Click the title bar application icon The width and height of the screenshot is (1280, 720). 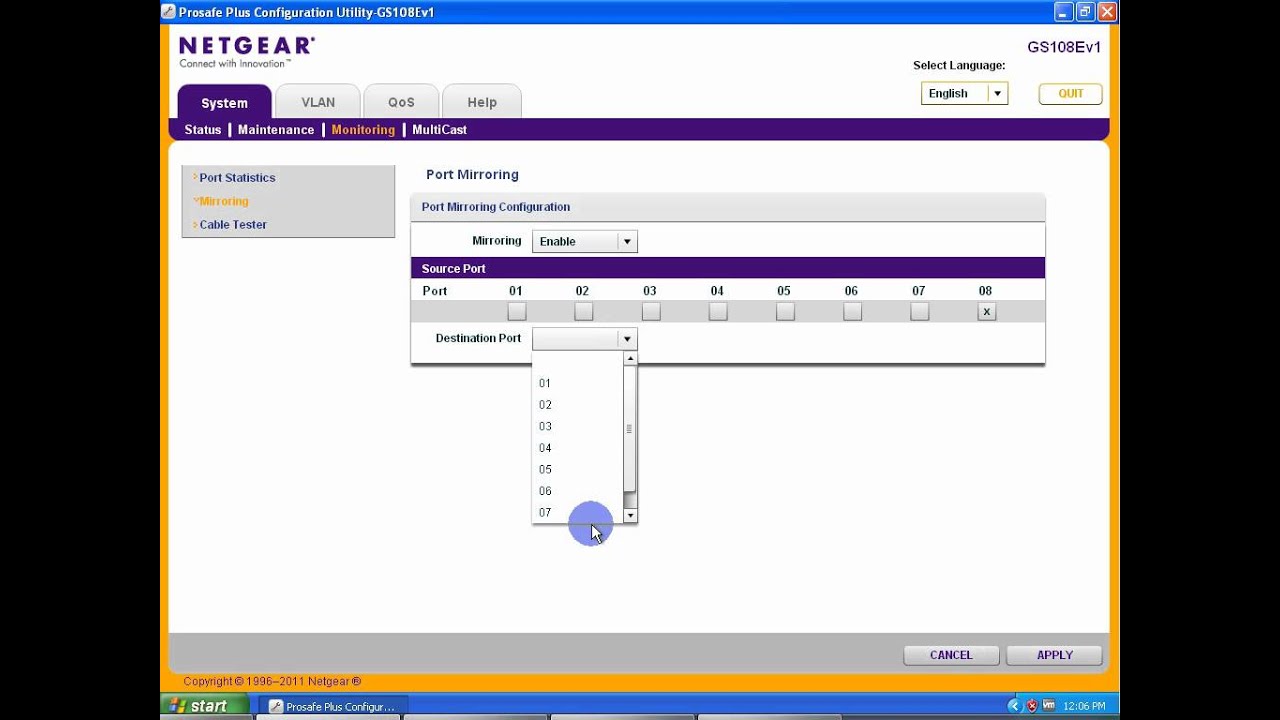click(x=168, y=12)
